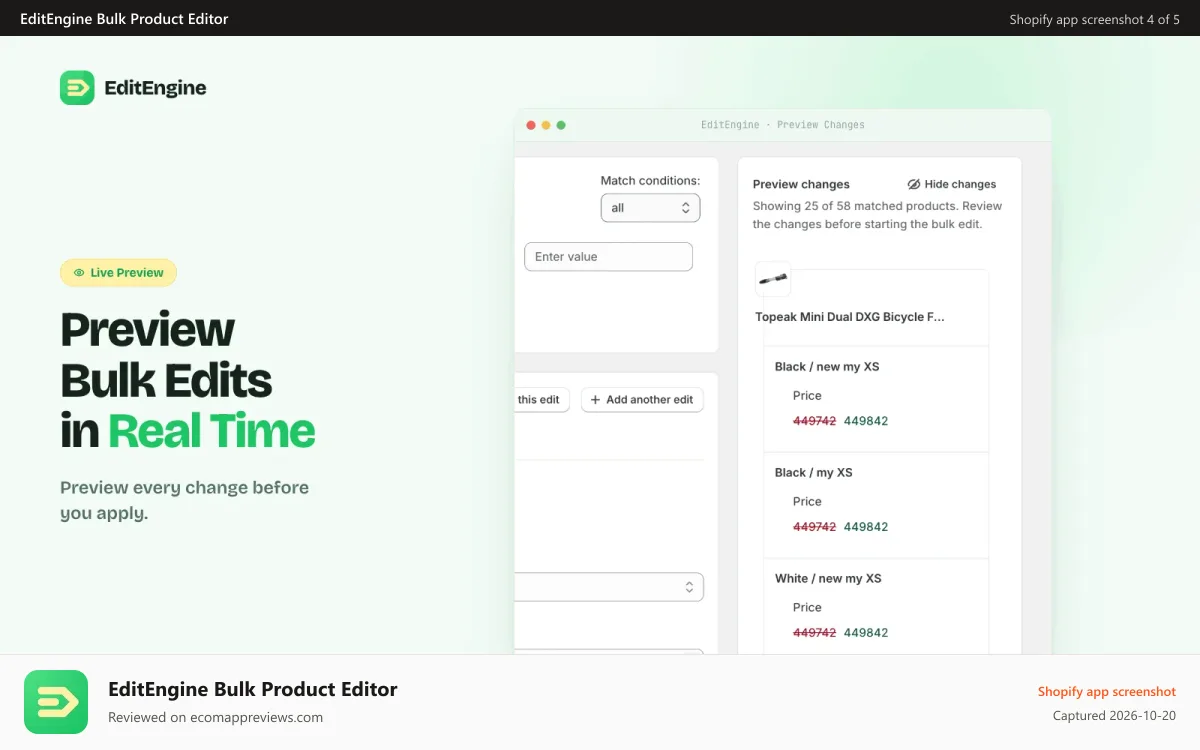
Task: Click the 'Captured 2026-10-20' text
Action: 1114,716
